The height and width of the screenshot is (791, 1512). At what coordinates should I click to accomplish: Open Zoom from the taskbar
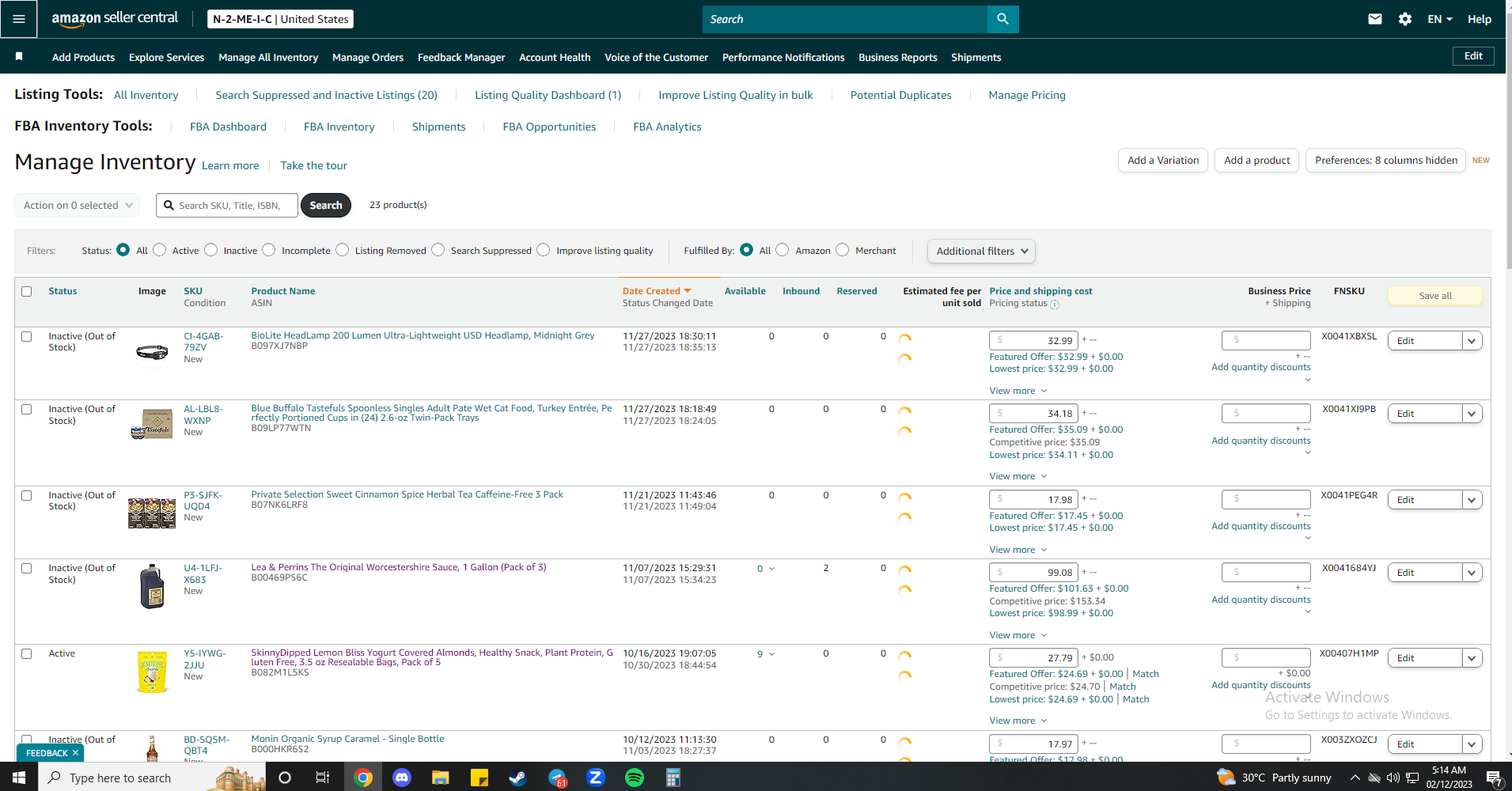click(x=596, y=778)
